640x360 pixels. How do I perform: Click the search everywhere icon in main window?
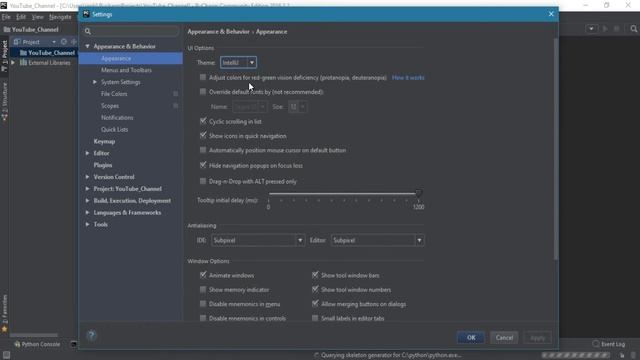tap(633, 29)
